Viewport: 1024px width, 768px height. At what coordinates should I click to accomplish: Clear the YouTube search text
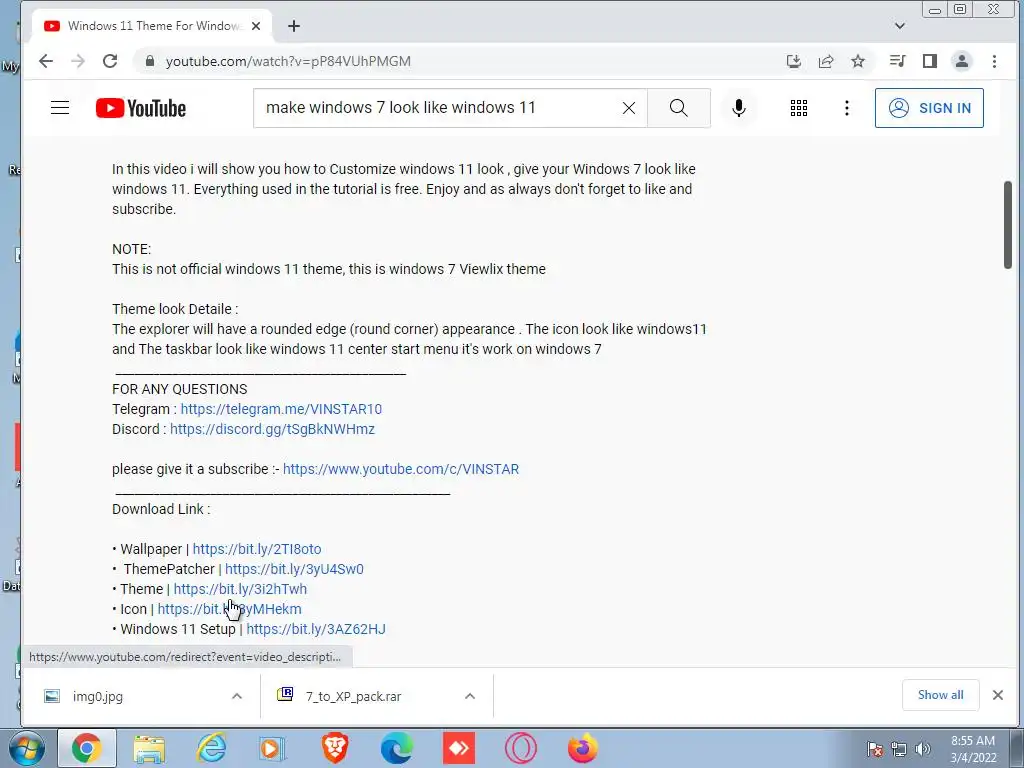coord(628,108)
